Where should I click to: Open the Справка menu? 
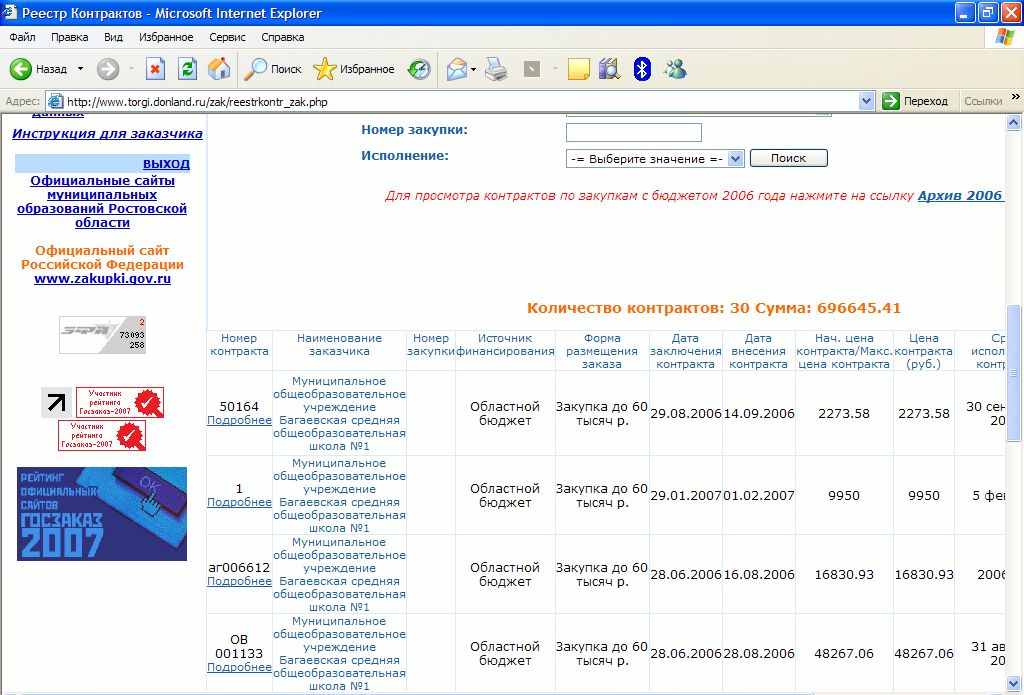pyautogui.click(x=282, y=37)
